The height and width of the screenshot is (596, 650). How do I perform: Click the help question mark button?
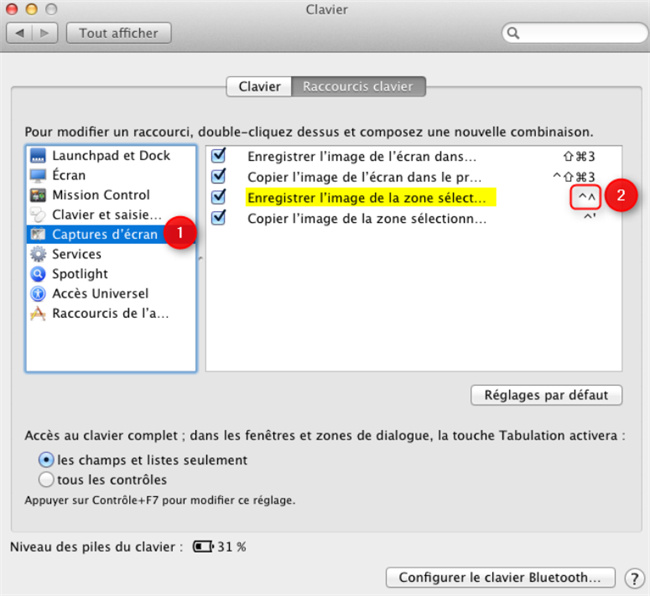click(x=634, y=578)
